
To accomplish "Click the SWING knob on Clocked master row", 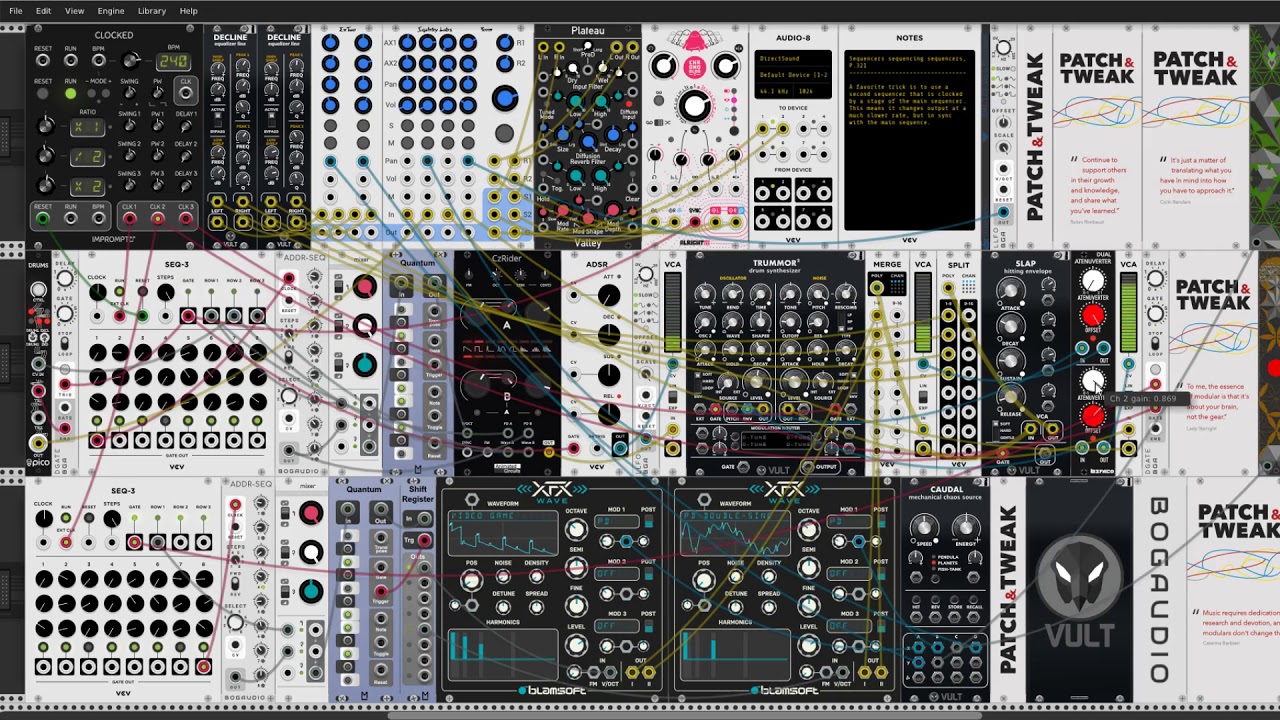I will 129,93.
